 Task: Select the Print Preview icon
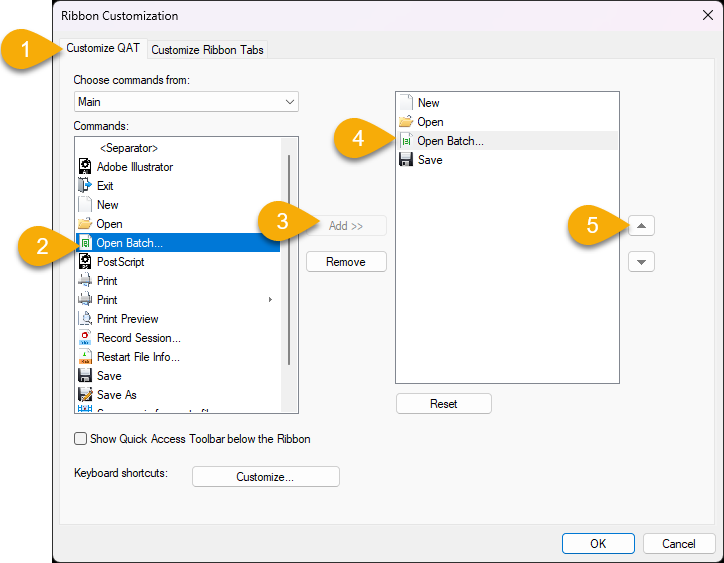click(85, 319)
